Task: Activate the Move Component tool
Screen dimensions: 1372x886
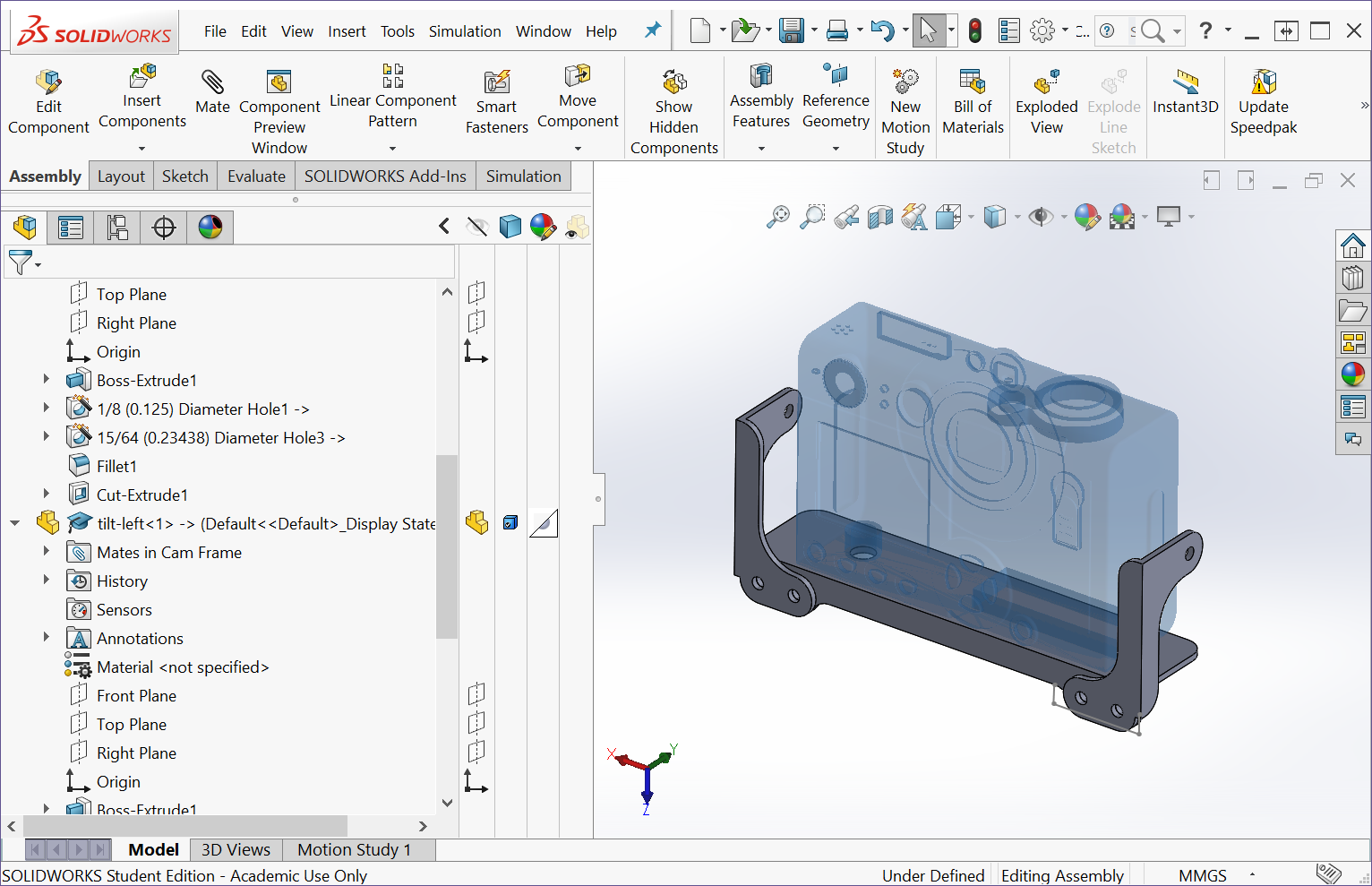Action: coord(578,97)
